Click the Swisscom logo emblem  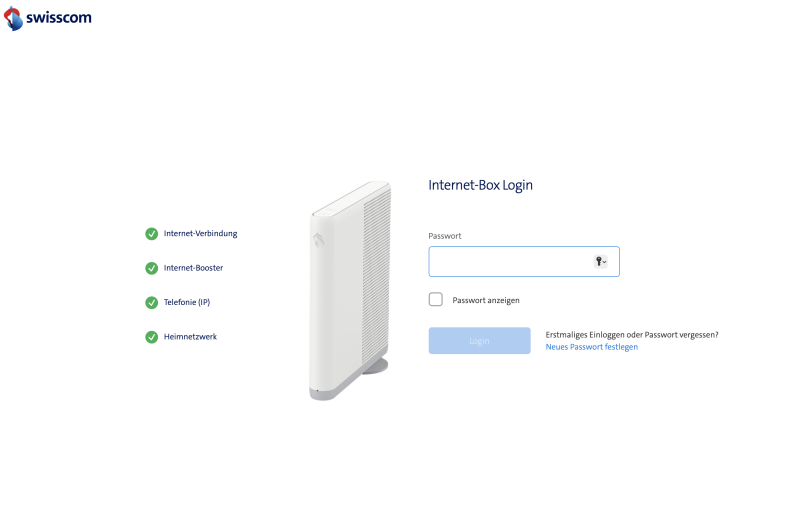point(13,18)
